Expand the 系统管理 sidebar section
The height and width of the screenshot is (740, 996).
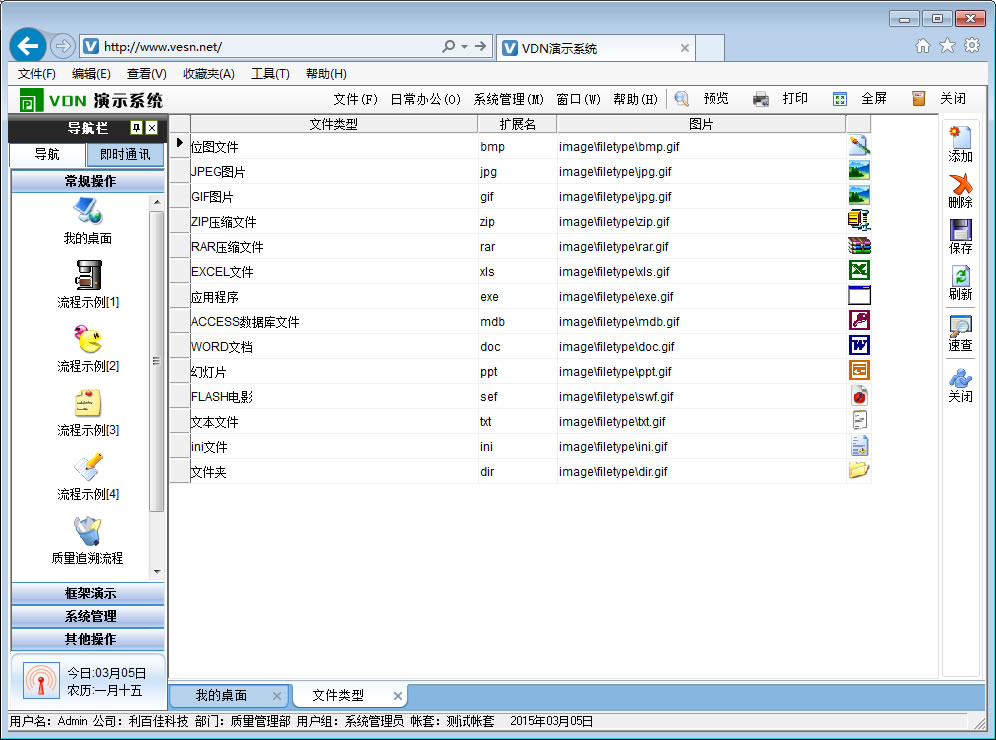click(89, 616)
